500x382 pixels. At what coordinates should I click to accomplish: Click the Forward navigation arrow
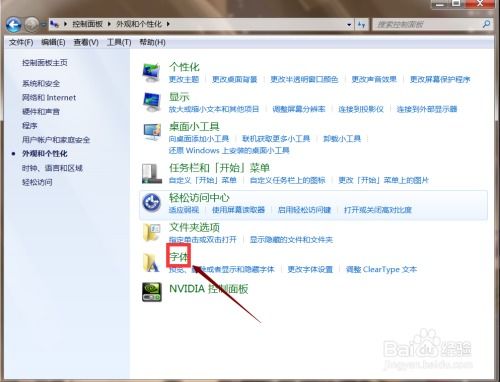tap(32, 24)
